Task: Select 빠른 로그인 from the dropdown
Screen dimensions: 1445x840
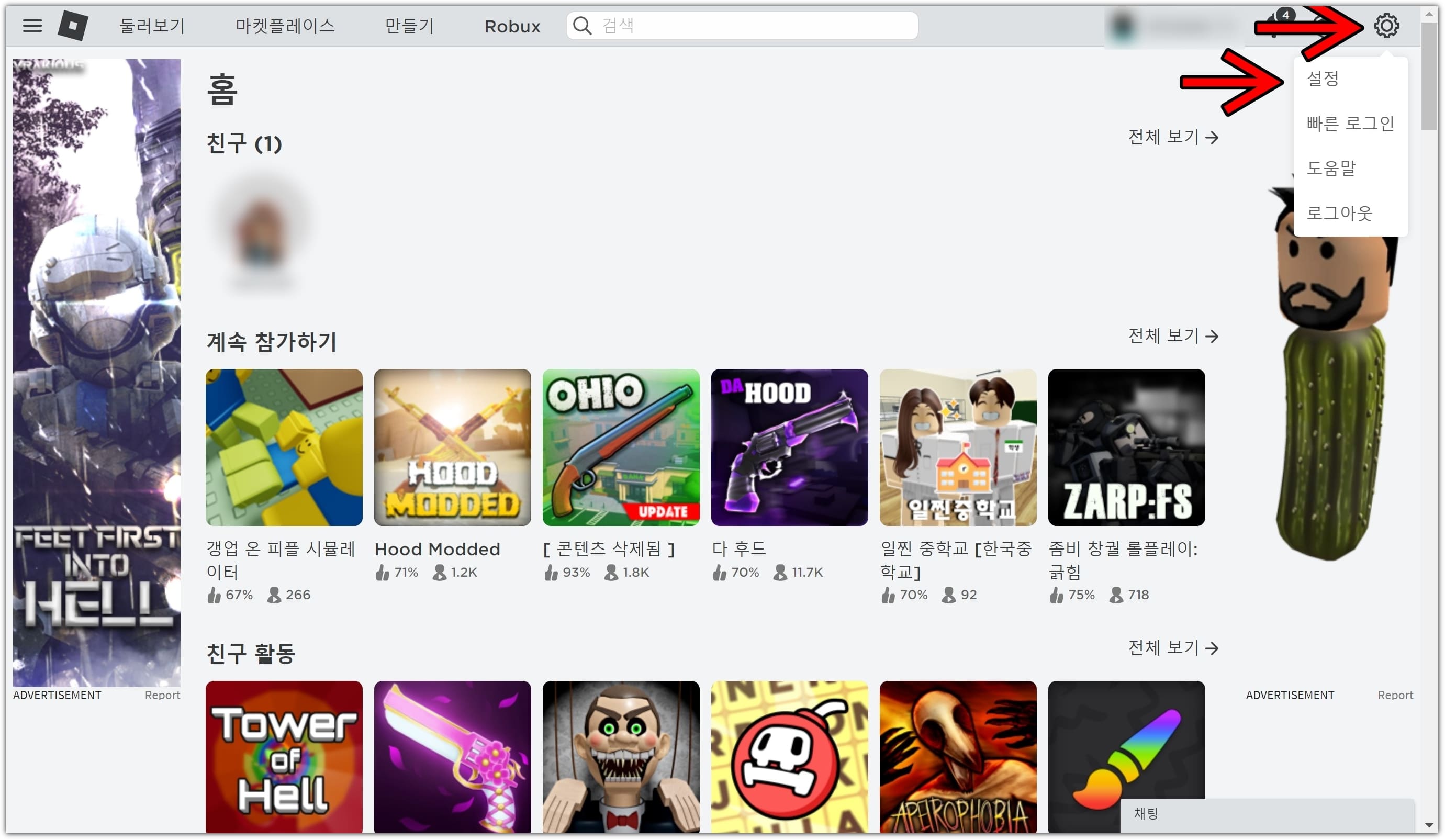Action: point(1350,124)
